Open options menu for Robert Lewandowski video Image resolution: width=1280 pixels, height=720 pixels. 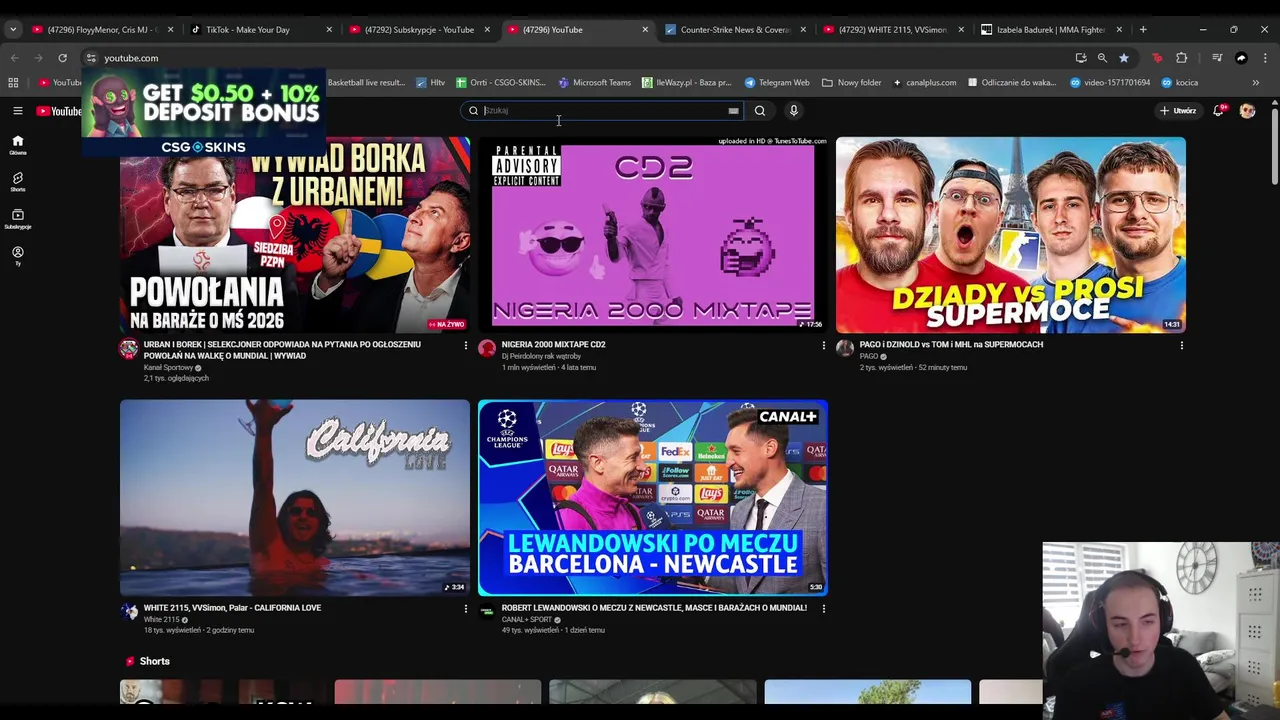(823, 608)
